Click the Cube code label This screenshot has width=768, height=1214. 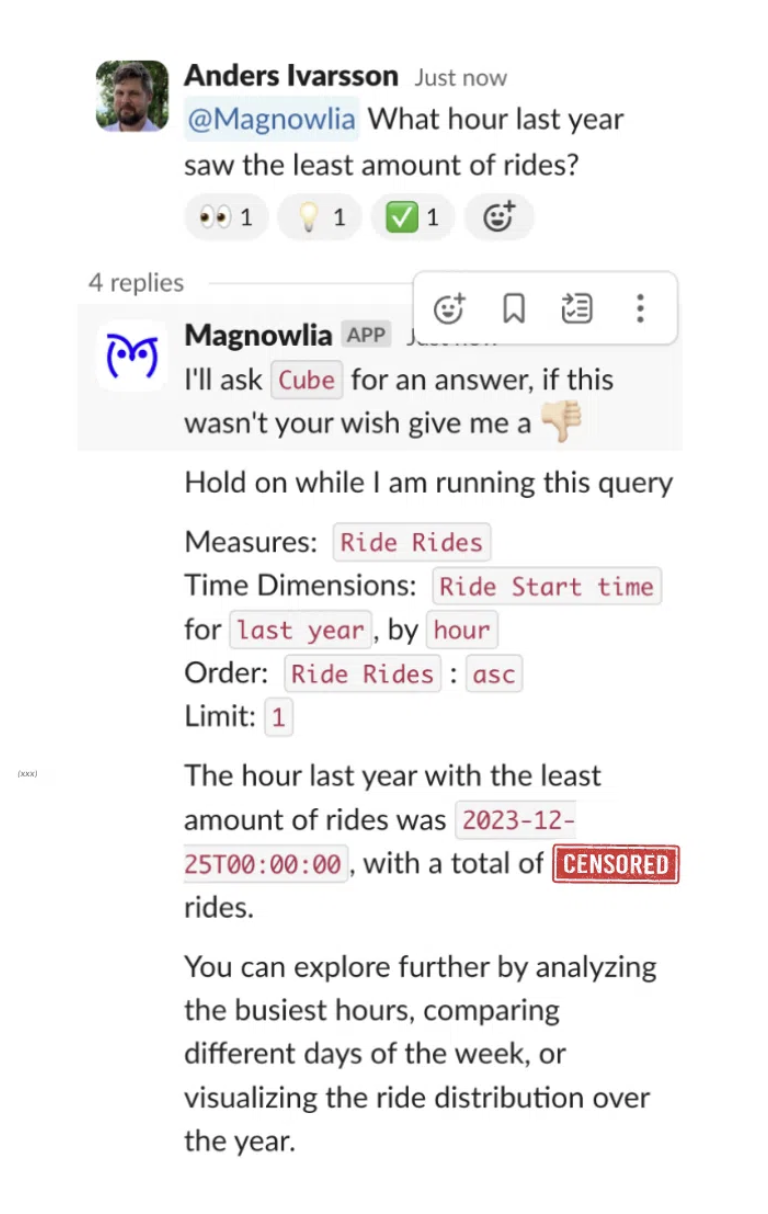(x=307, y=381)
